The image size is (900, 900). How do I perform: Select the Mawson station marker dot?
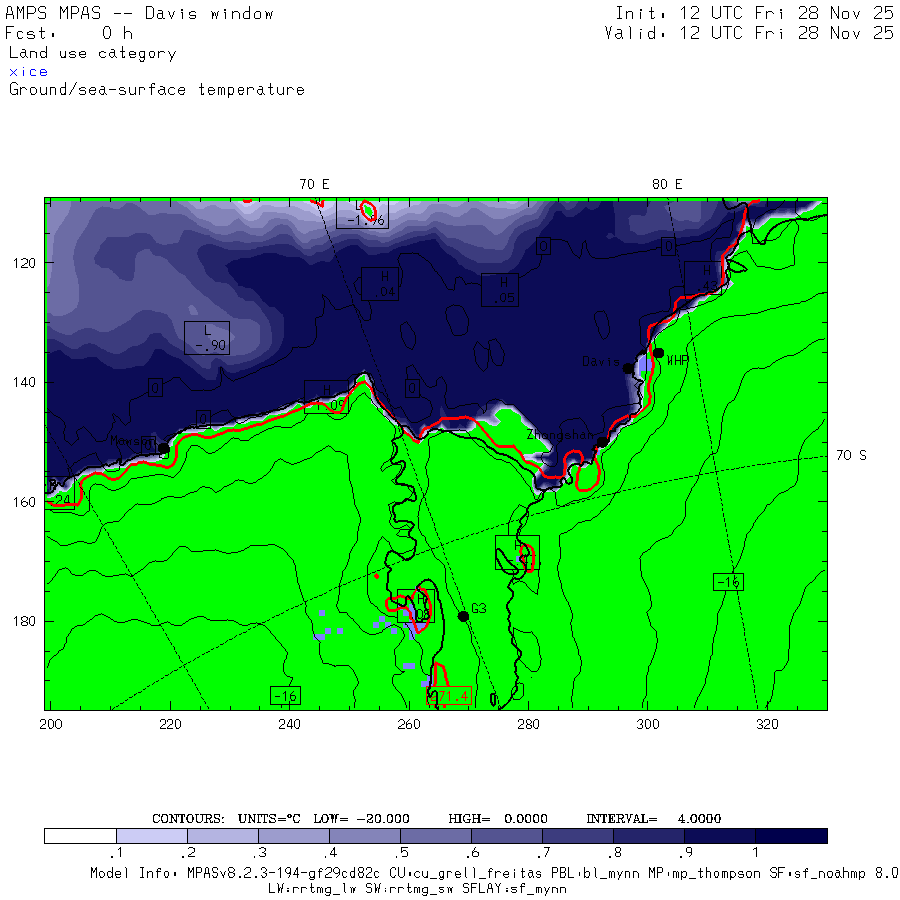point(164,448)
